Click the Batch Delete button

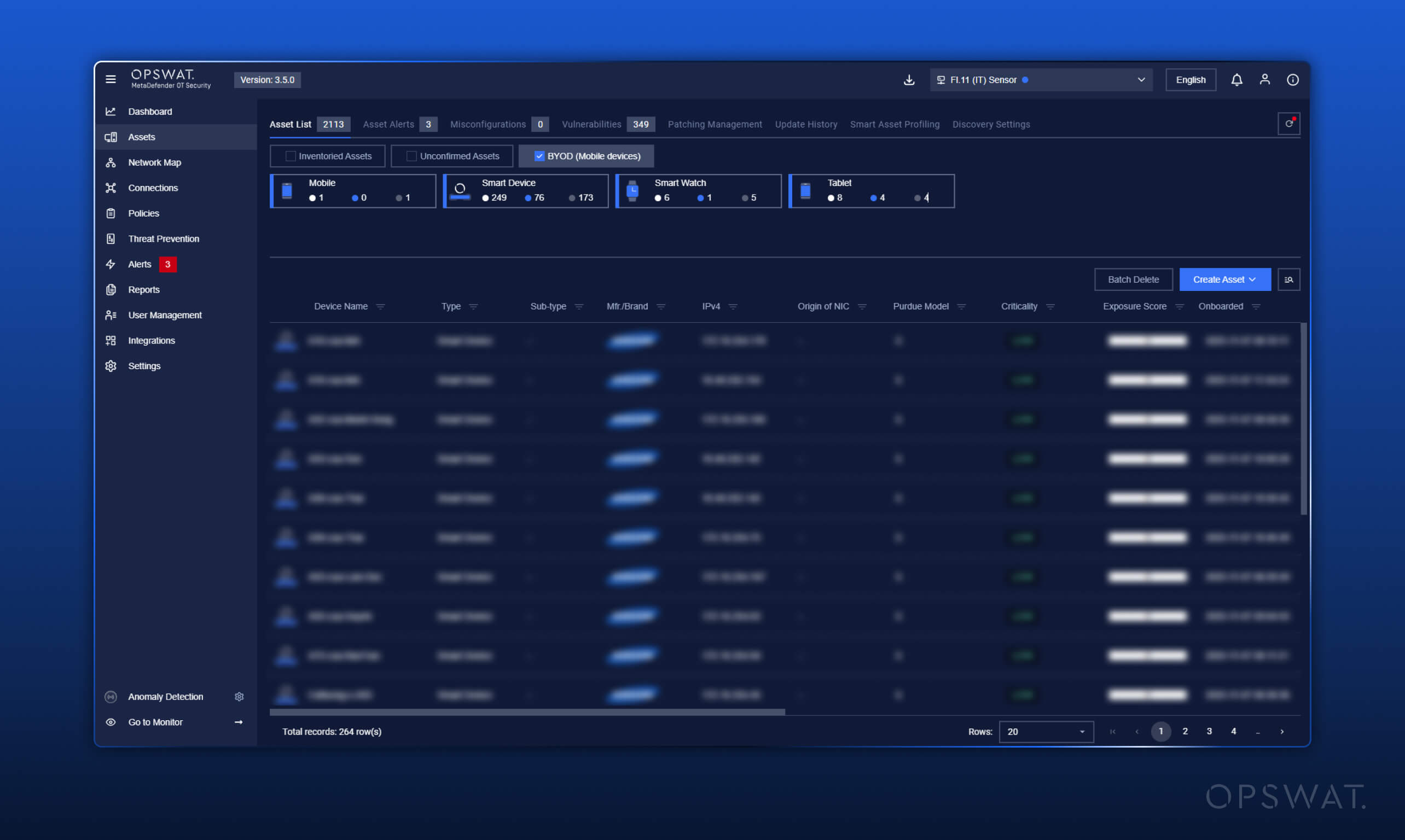click(x=1133, y=279)
